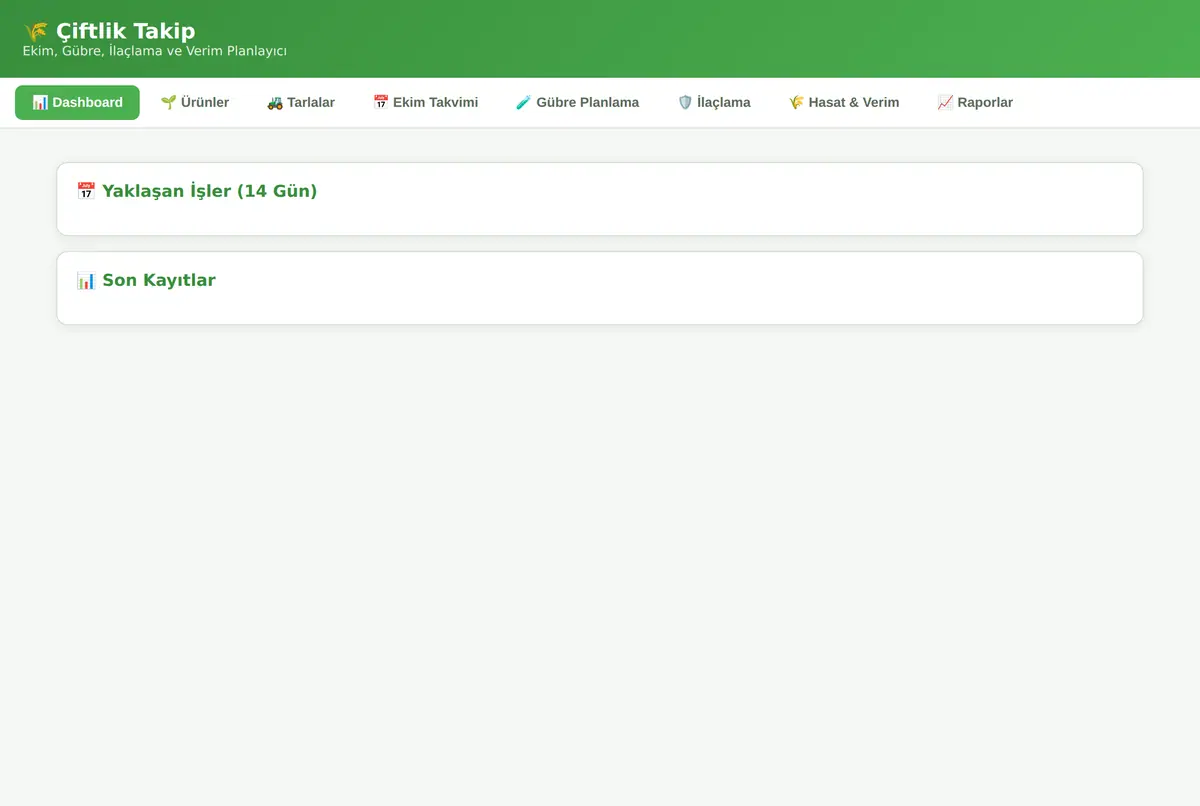Open the Gübre Planlama tab

pos(578,102)
